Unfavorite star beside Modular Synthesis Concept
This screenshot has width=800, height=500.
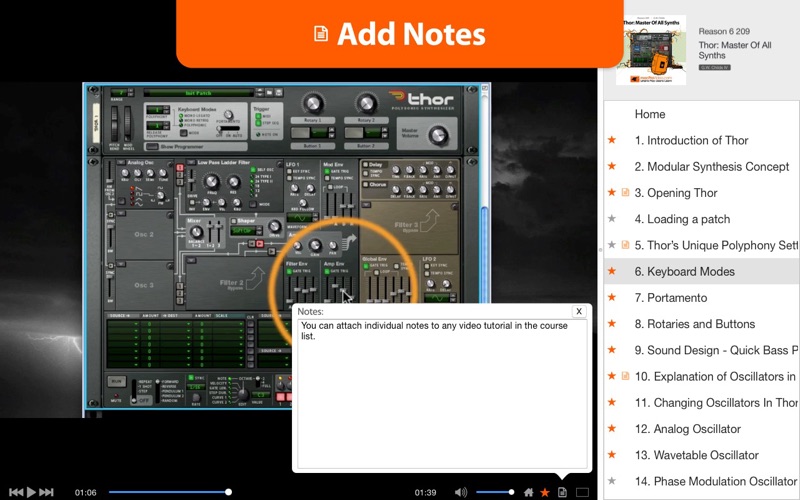612,166
